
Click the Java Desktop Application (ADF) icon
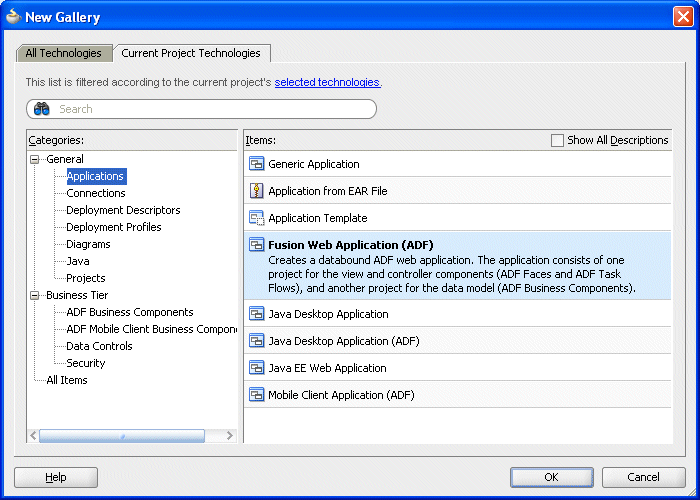tap(257, 341)
